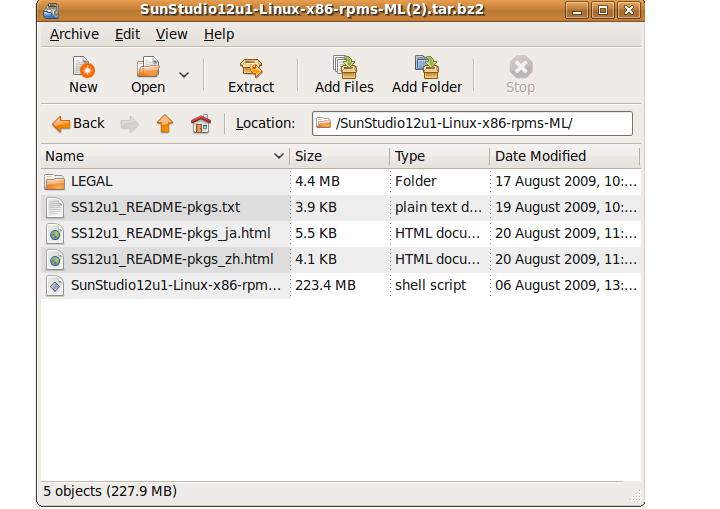Close the archive manager window
The image size is (720, 509).
(x=629, y=10)
